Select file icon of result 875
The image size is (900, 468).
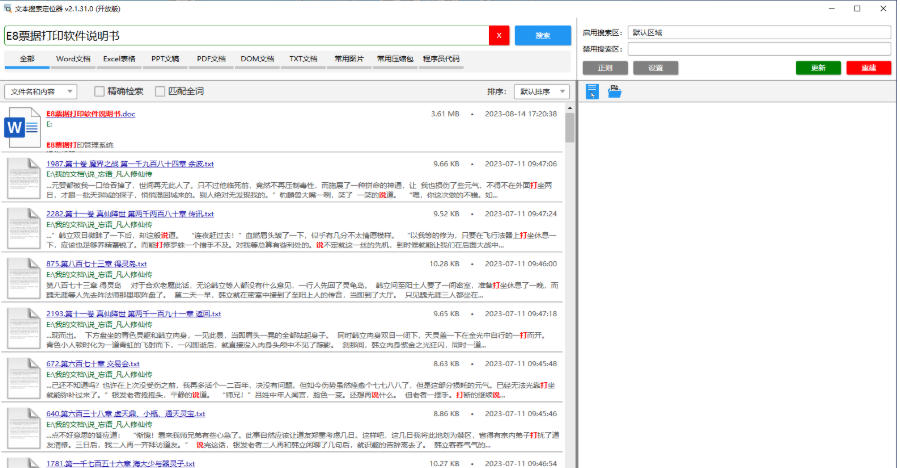click(x=23, y=278)
